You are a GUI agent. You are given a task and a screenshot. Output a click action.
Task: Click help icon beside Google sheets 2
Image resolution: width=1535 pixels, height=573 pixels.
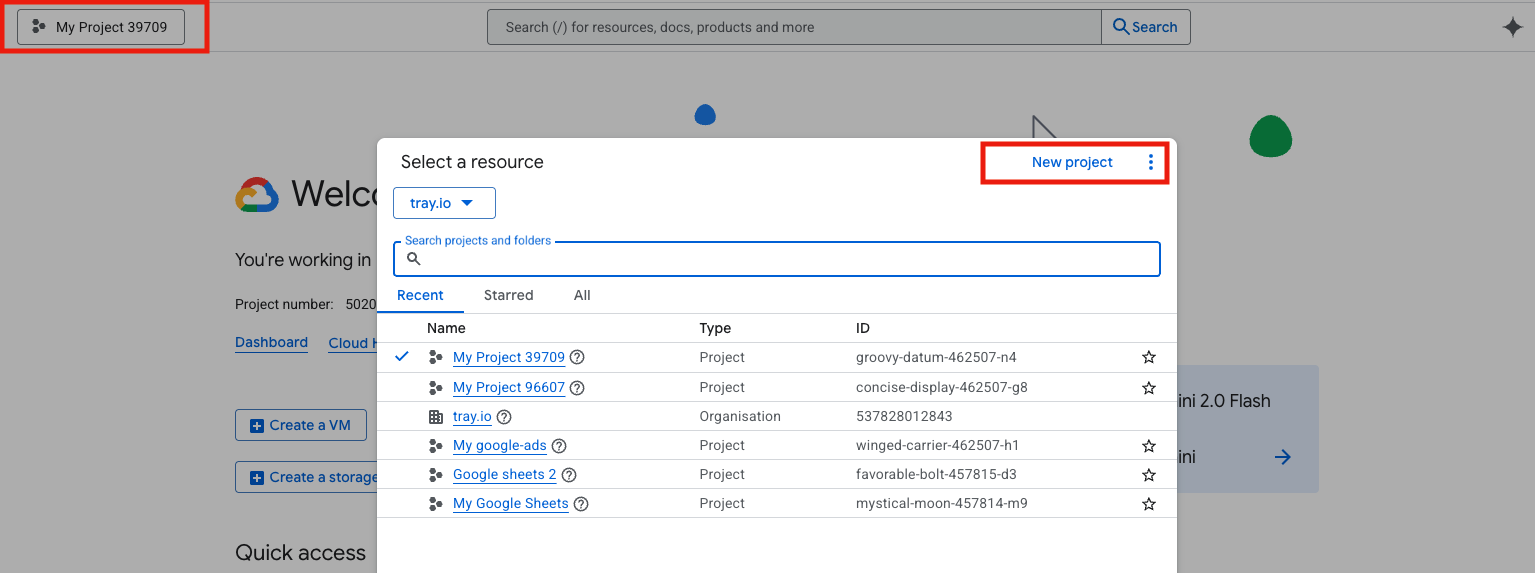pos(569,475)
